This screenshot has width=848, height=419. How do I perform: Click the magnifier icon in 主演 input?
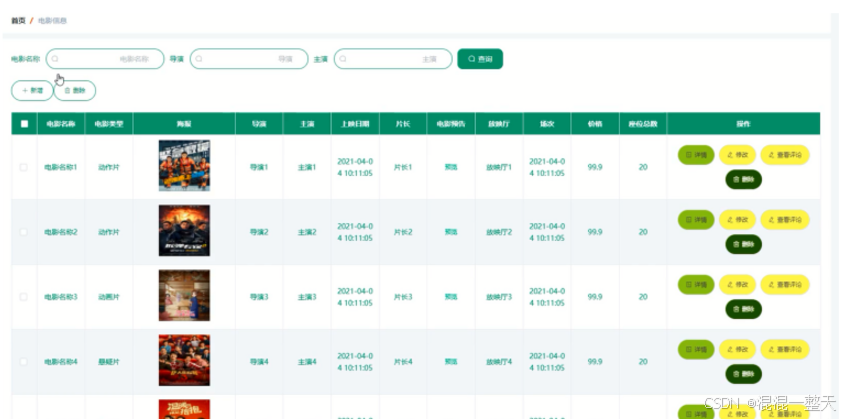click(x=343, y=59)
